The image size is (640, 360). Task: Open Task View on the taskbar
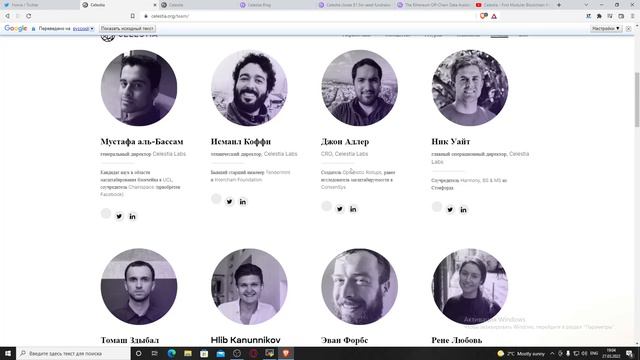155,353
